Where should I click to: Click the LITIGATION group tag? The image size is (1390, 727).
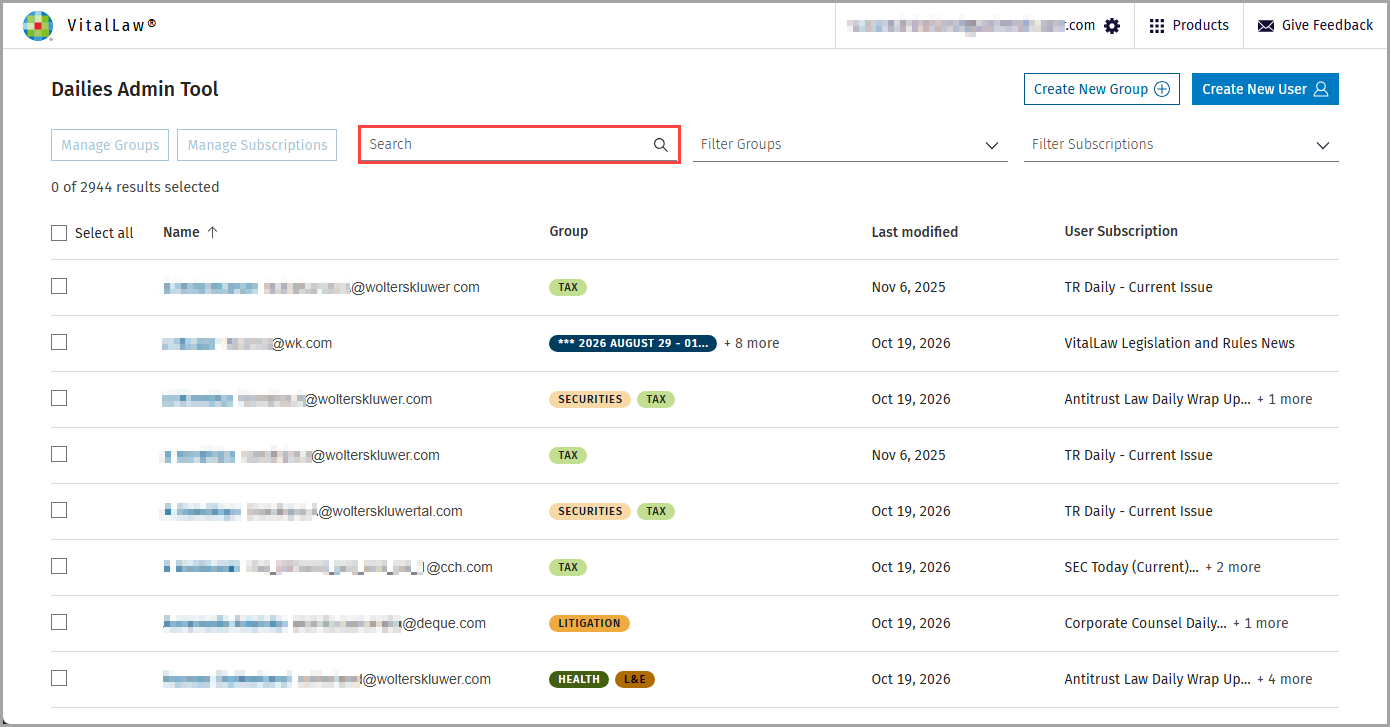(589, 623)
